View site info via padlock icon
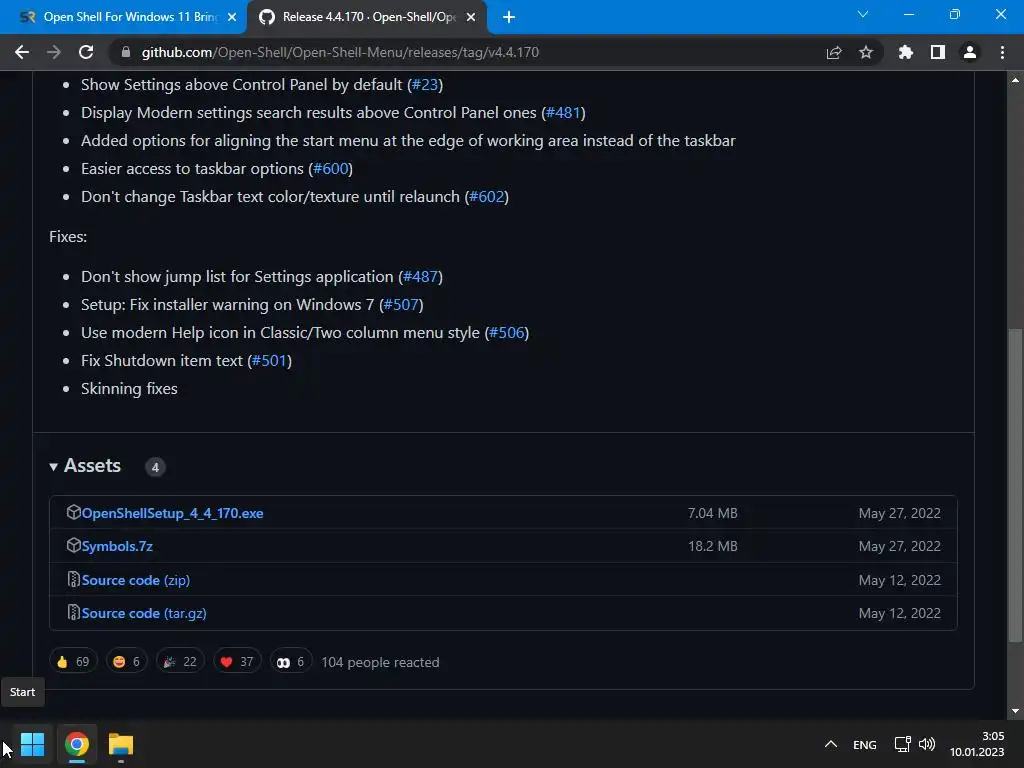 (x=126, y=52)
